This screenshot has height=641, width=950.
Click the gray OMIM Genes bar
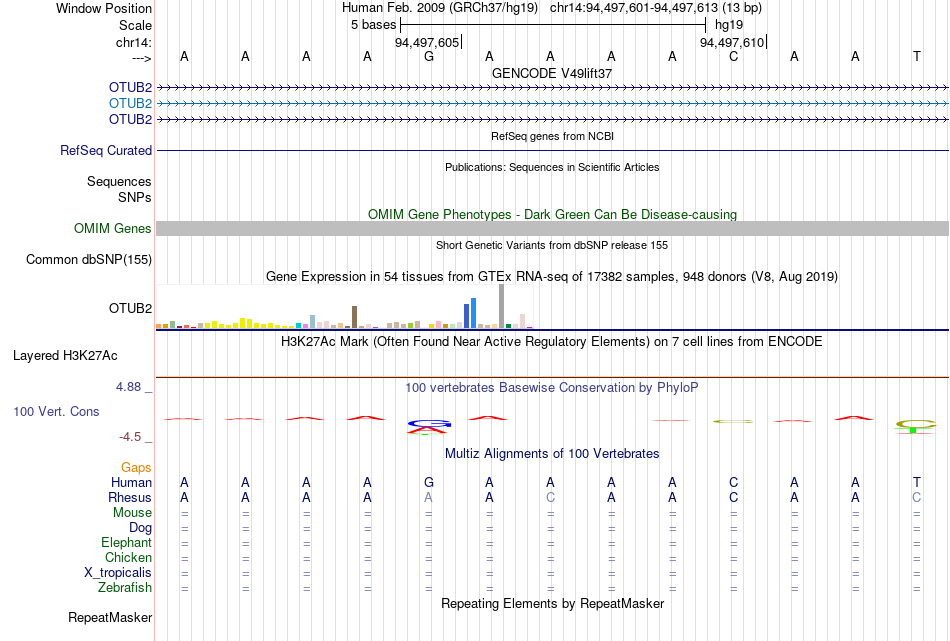pos(552,228)
